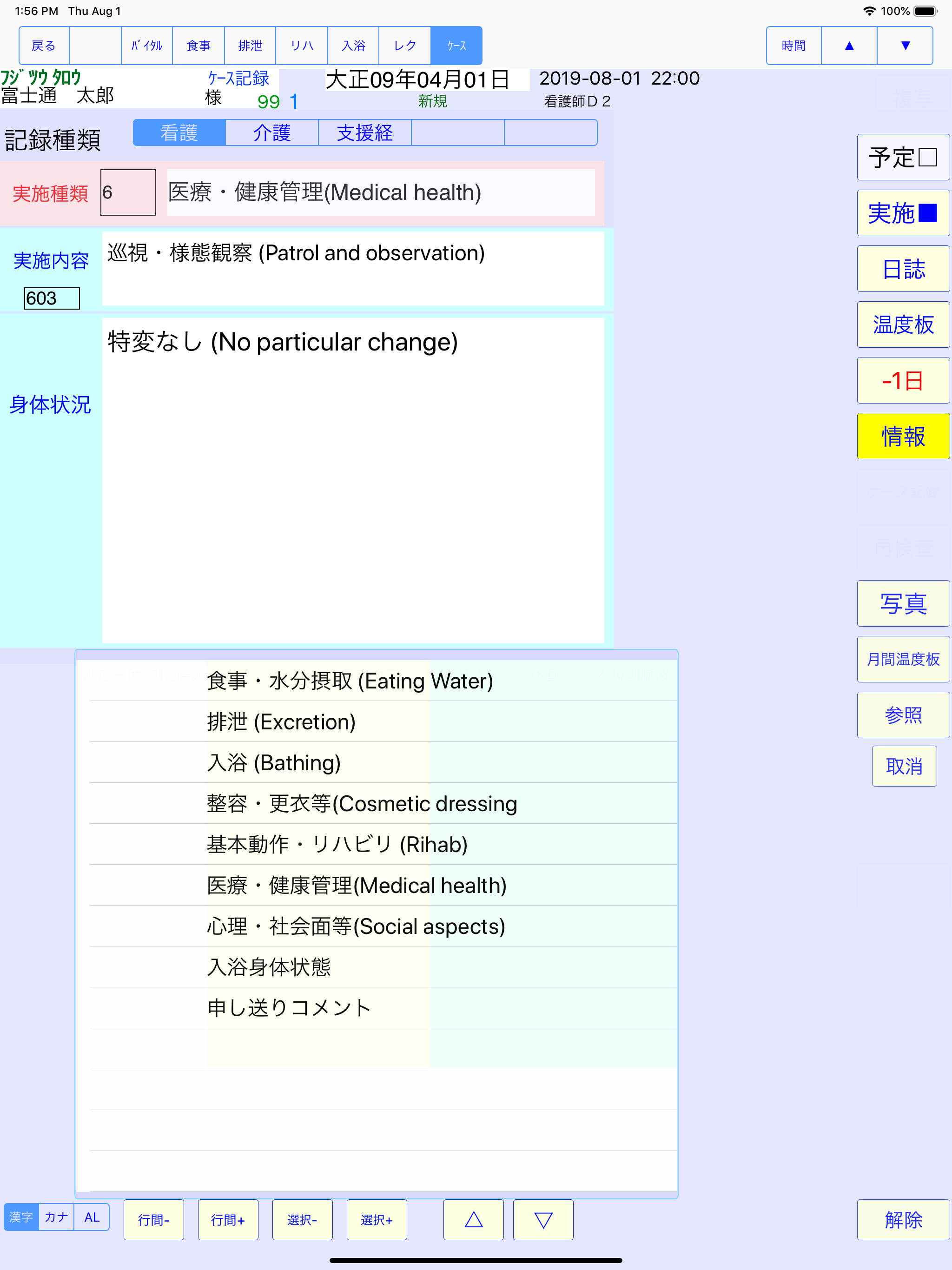The height and width of the screenshot is (1270, 952).
Task: Tap the 写真 photo button
Action: [903, 603]
